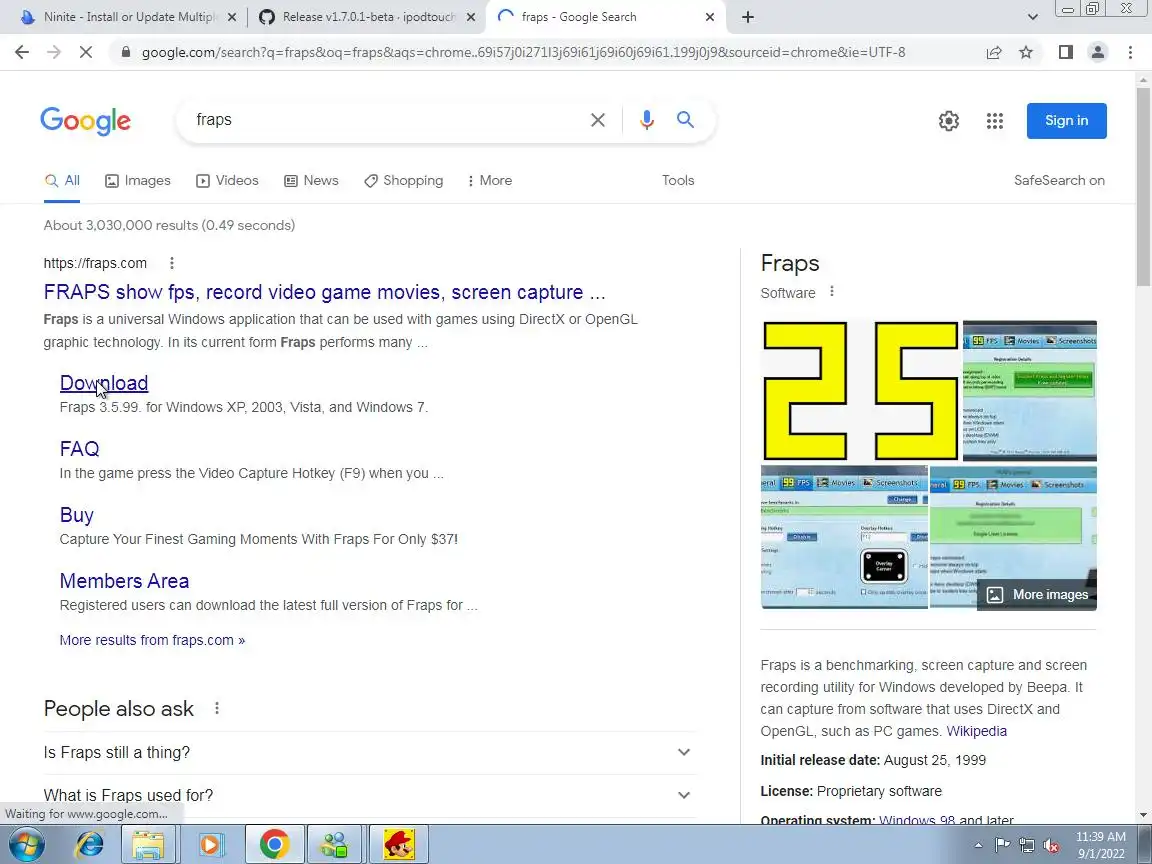Open the More search filters dropdown

489,181
